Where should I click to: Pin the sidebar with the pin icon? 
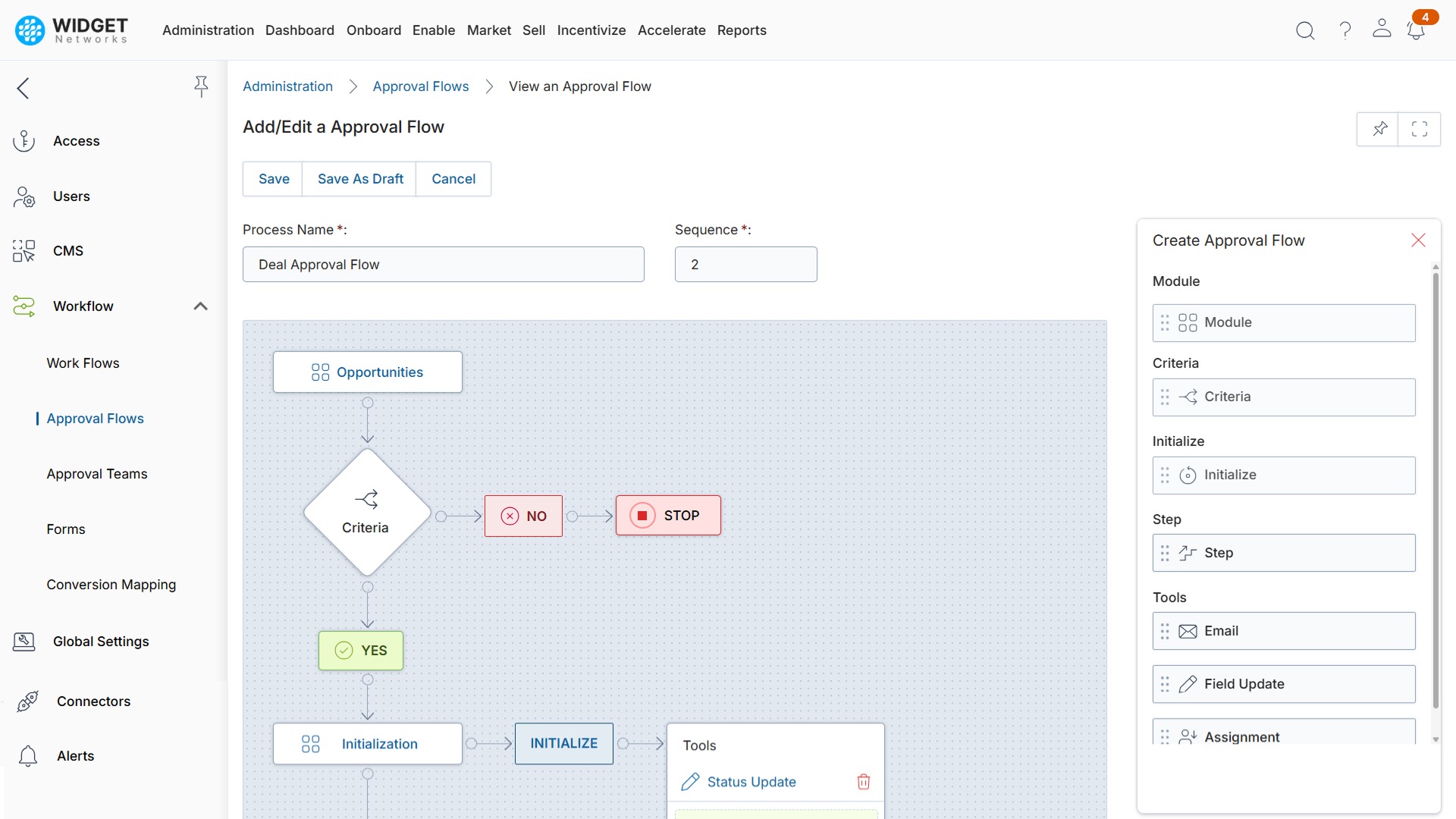[x=201, y=87]
